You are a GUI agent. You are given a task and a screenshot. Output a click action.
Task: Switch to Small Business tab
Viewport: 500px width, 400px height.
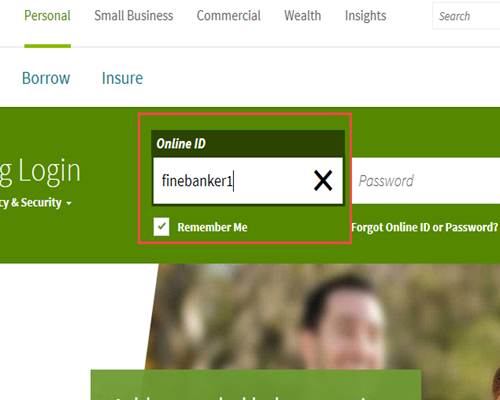[x=134, y=16]
